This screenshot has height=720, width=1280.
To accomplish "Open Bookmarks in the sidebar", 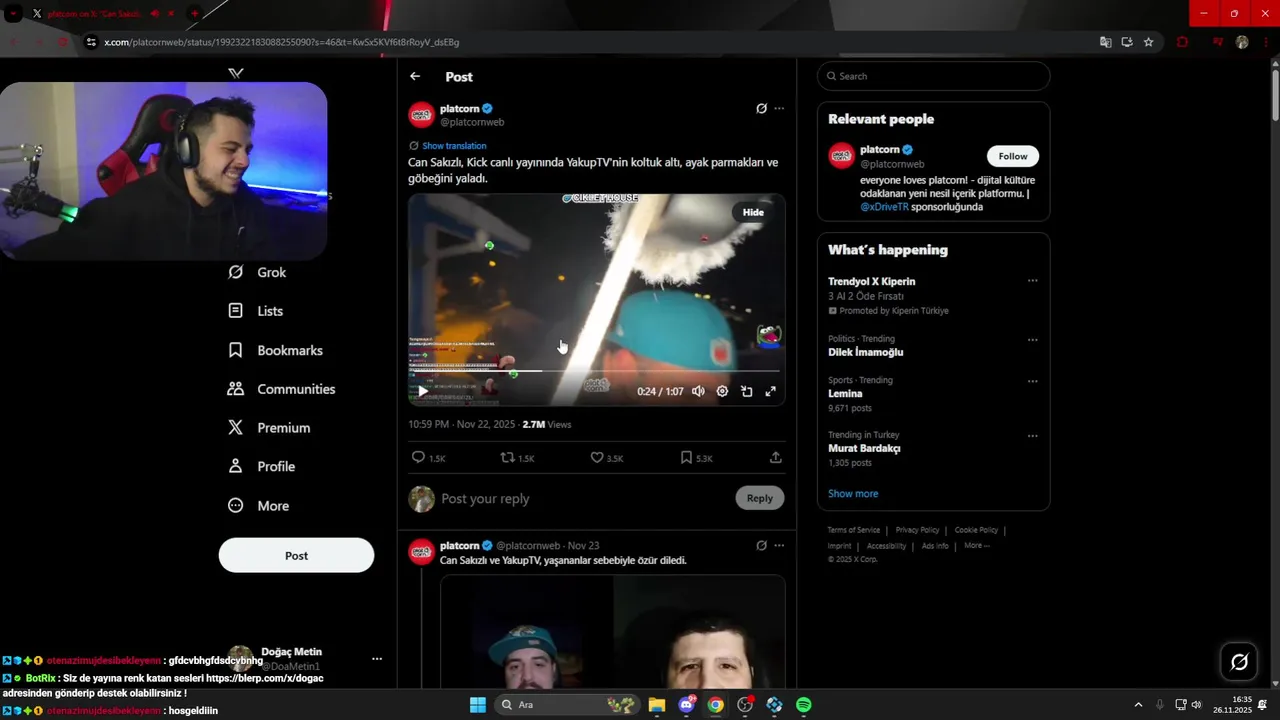I will click(276, 350).
